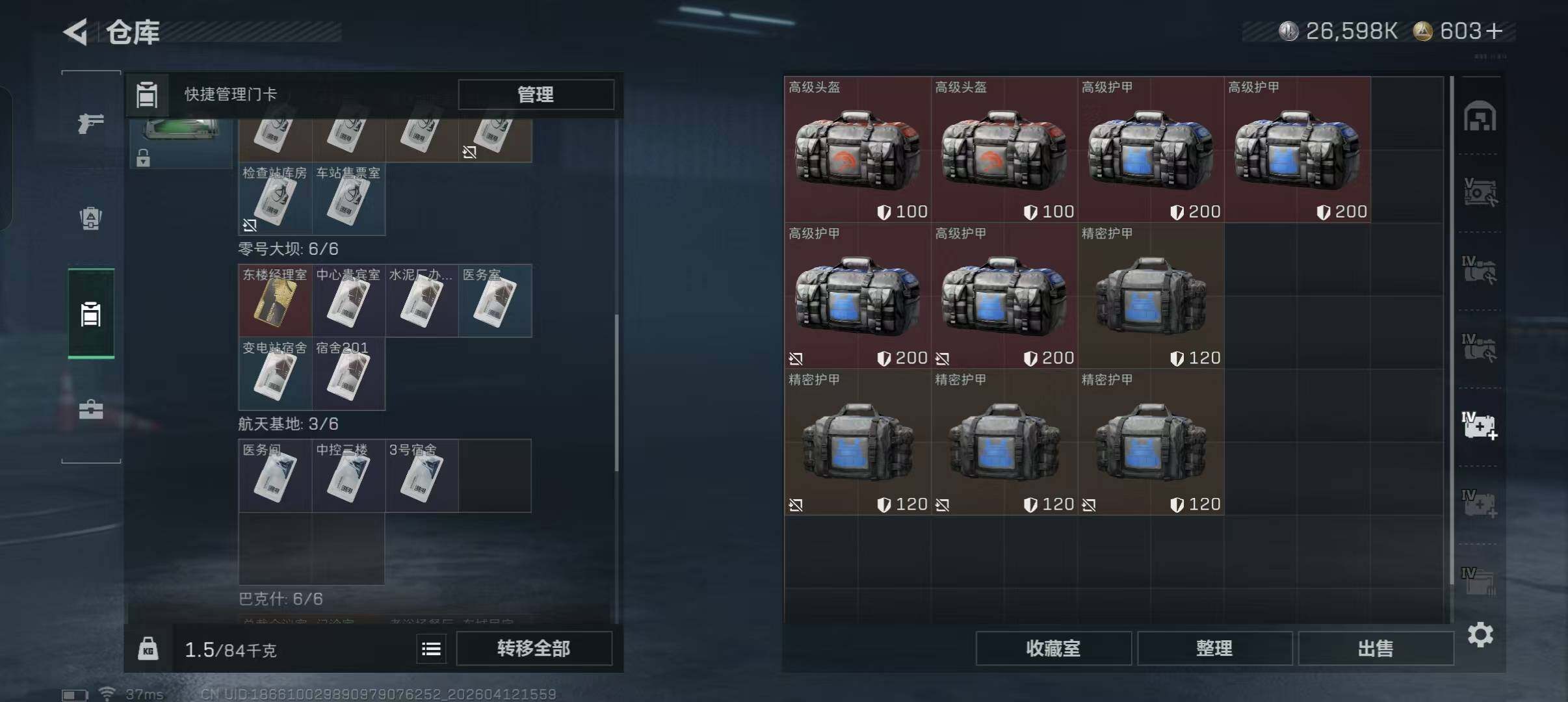Click the plus icon next to 603
This screenshot has width=1568, height=702.
click(x=1494, y=31)
